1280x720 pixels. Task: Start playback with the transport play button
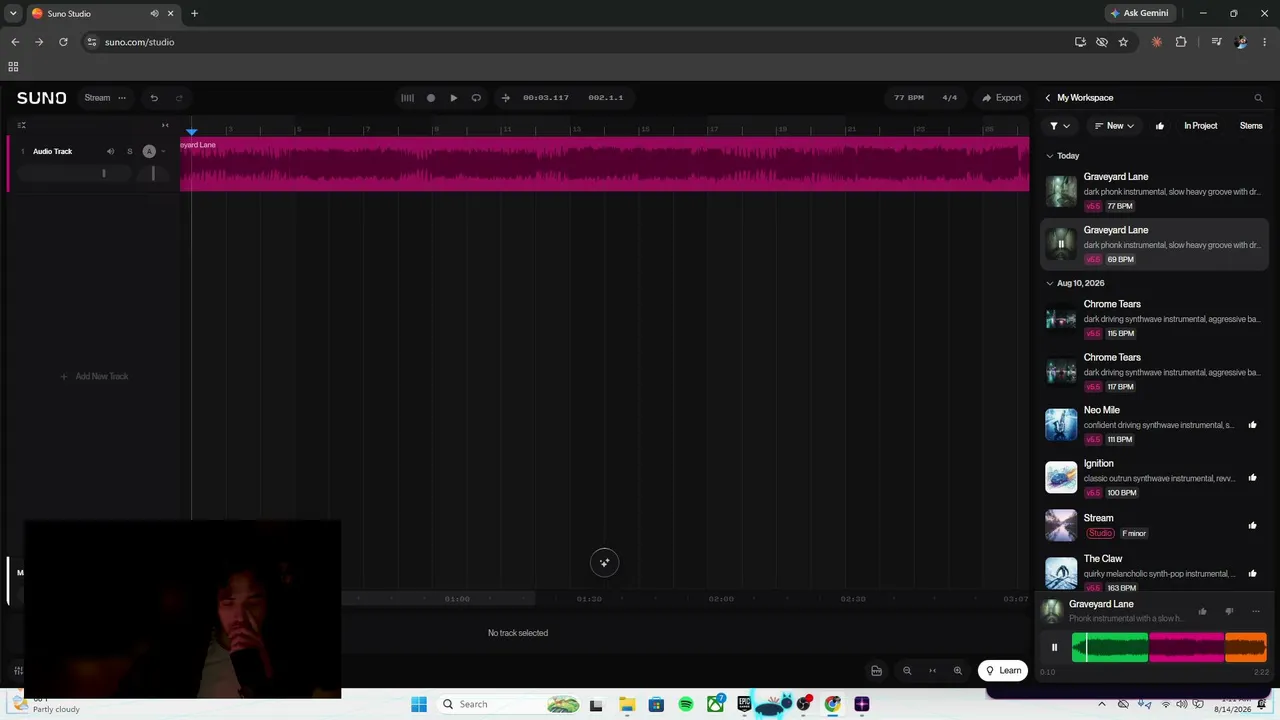[x=454, y=98]
